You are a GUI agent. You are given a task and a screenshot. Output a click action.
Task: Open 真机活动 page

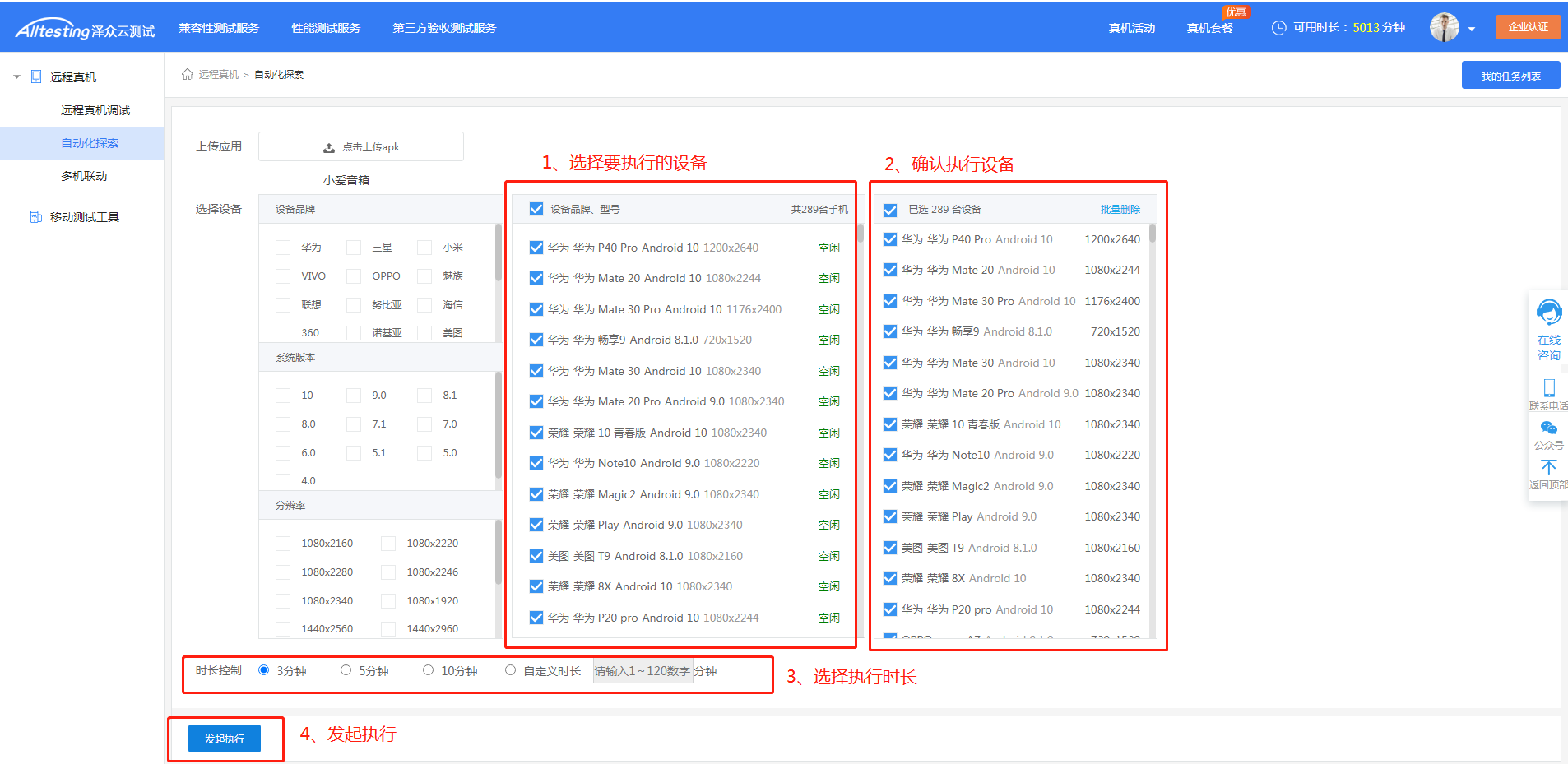(1132, 28)
